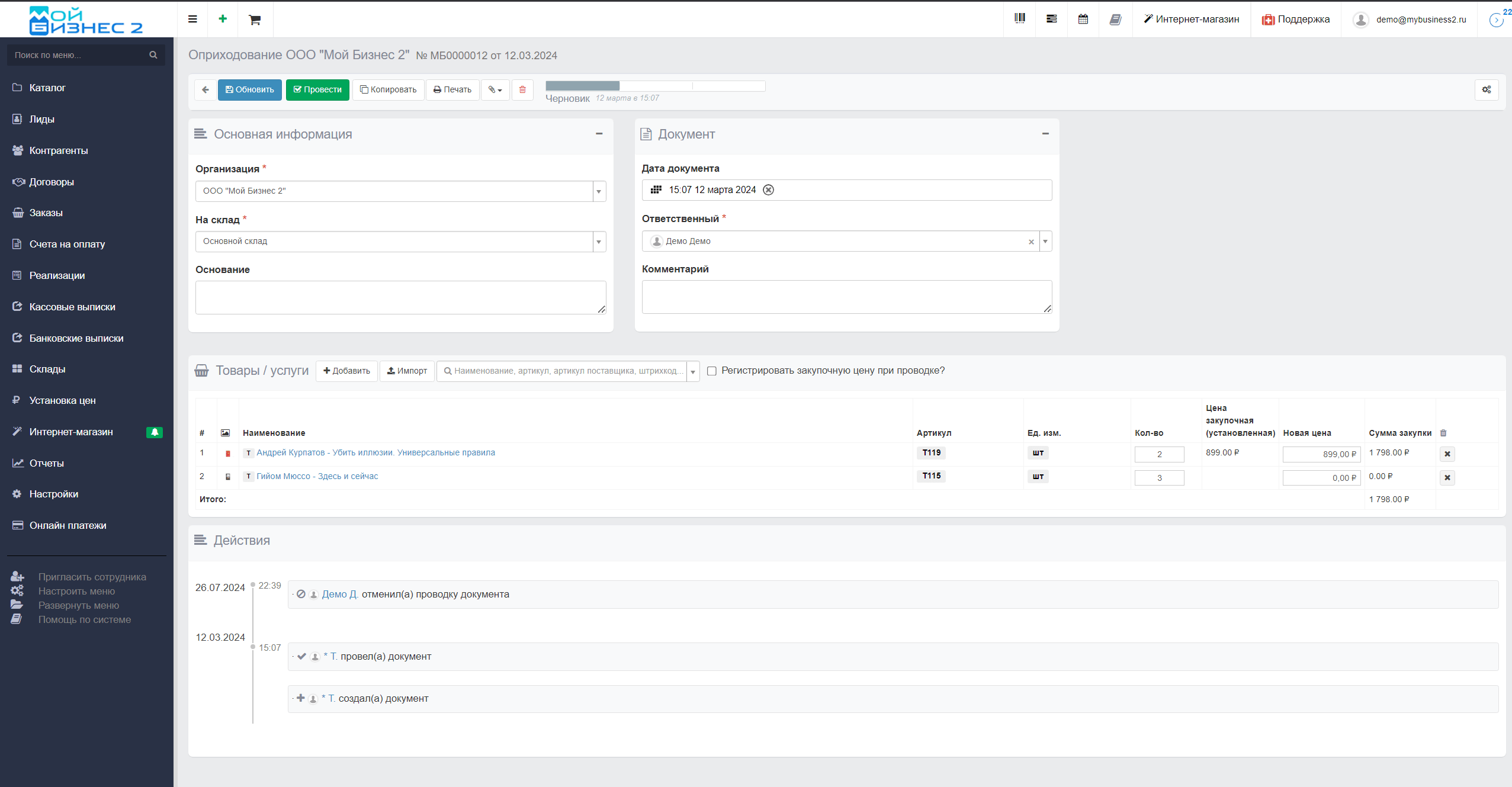Open the На склад warehouse dropdown
The image size is (1512, 787).
pos(599,242)
